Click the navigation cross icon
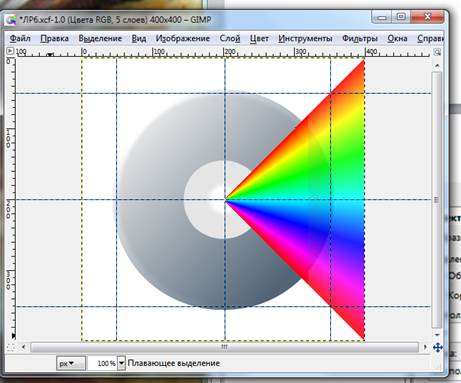The width and height of the screenshot is (461, 383). tap(437, 347)
